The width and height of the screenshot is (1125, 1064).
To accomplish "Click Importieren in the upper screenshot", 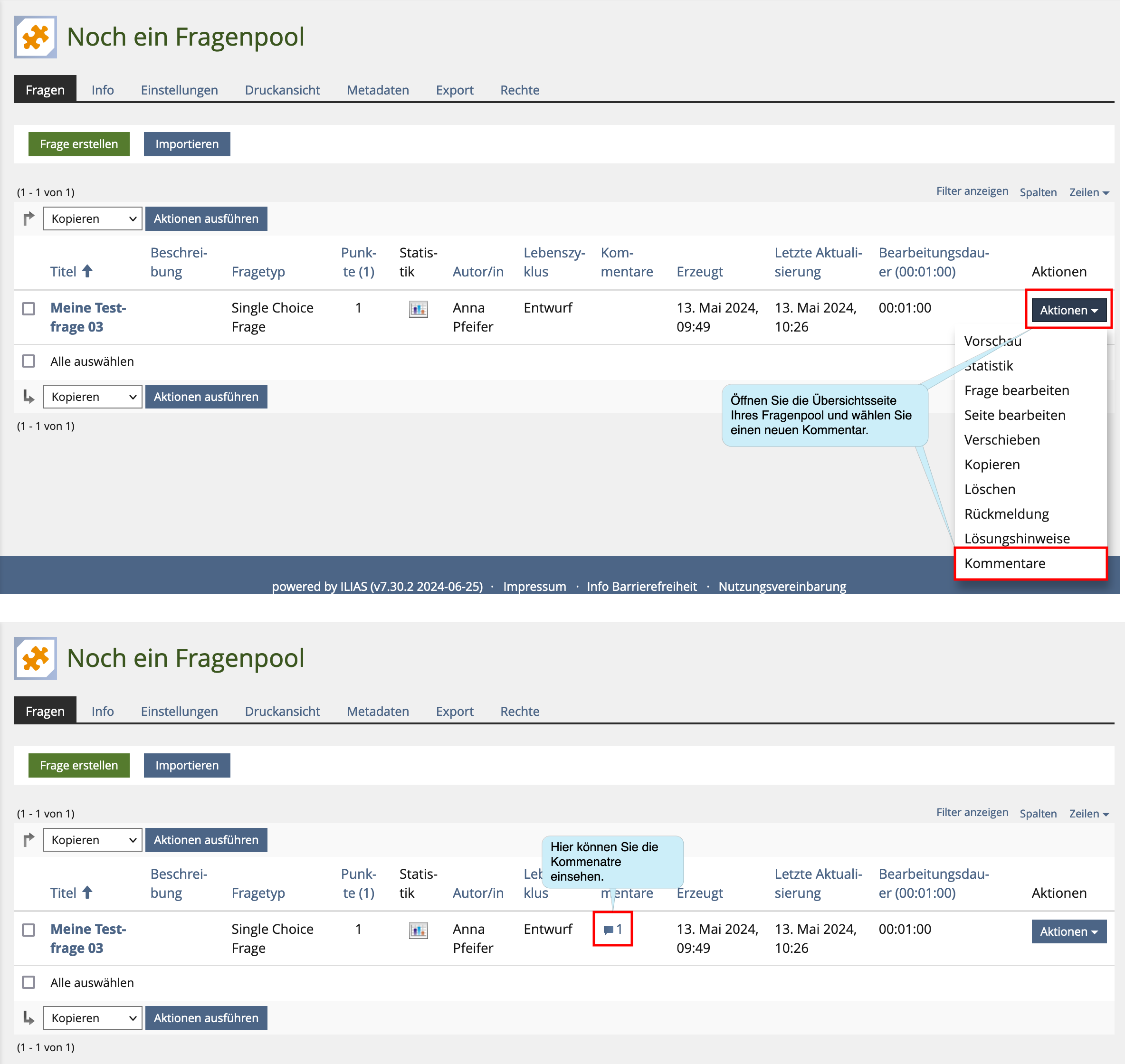I will coord(187,144).
